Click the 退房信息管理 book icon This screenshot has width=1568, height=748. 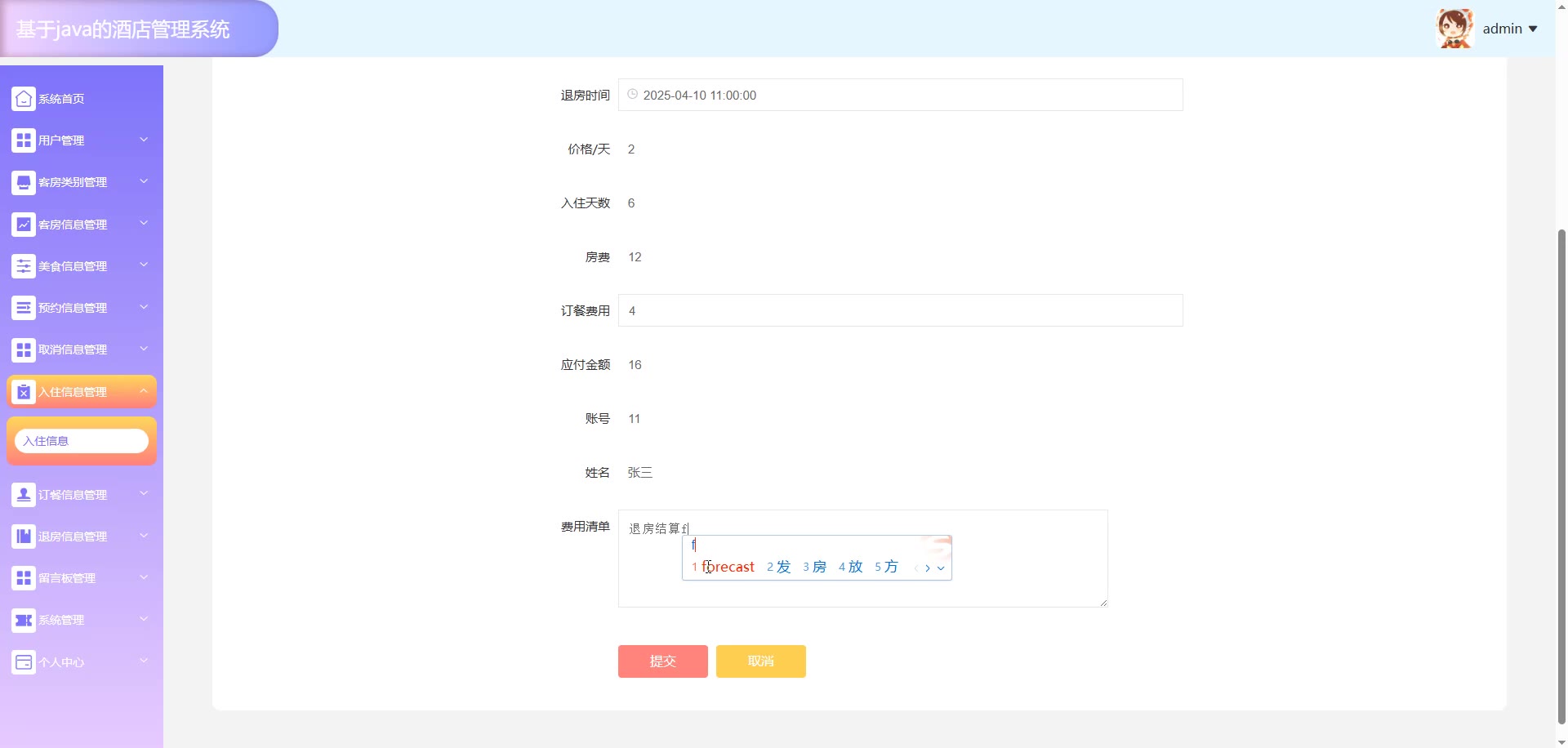click(24, 537)
